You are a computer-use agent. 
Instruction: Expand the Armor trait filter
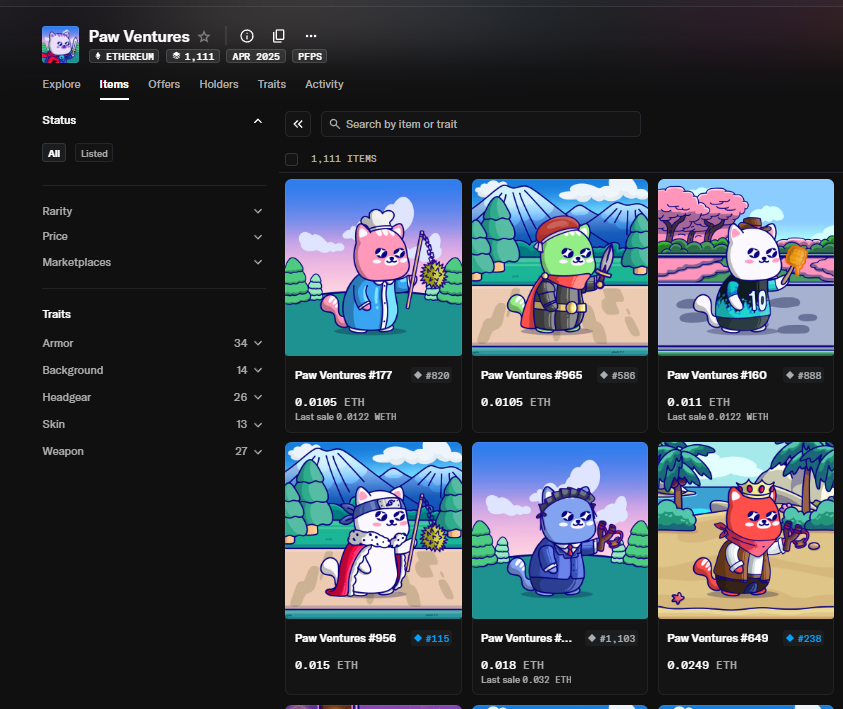pos(154,343)
